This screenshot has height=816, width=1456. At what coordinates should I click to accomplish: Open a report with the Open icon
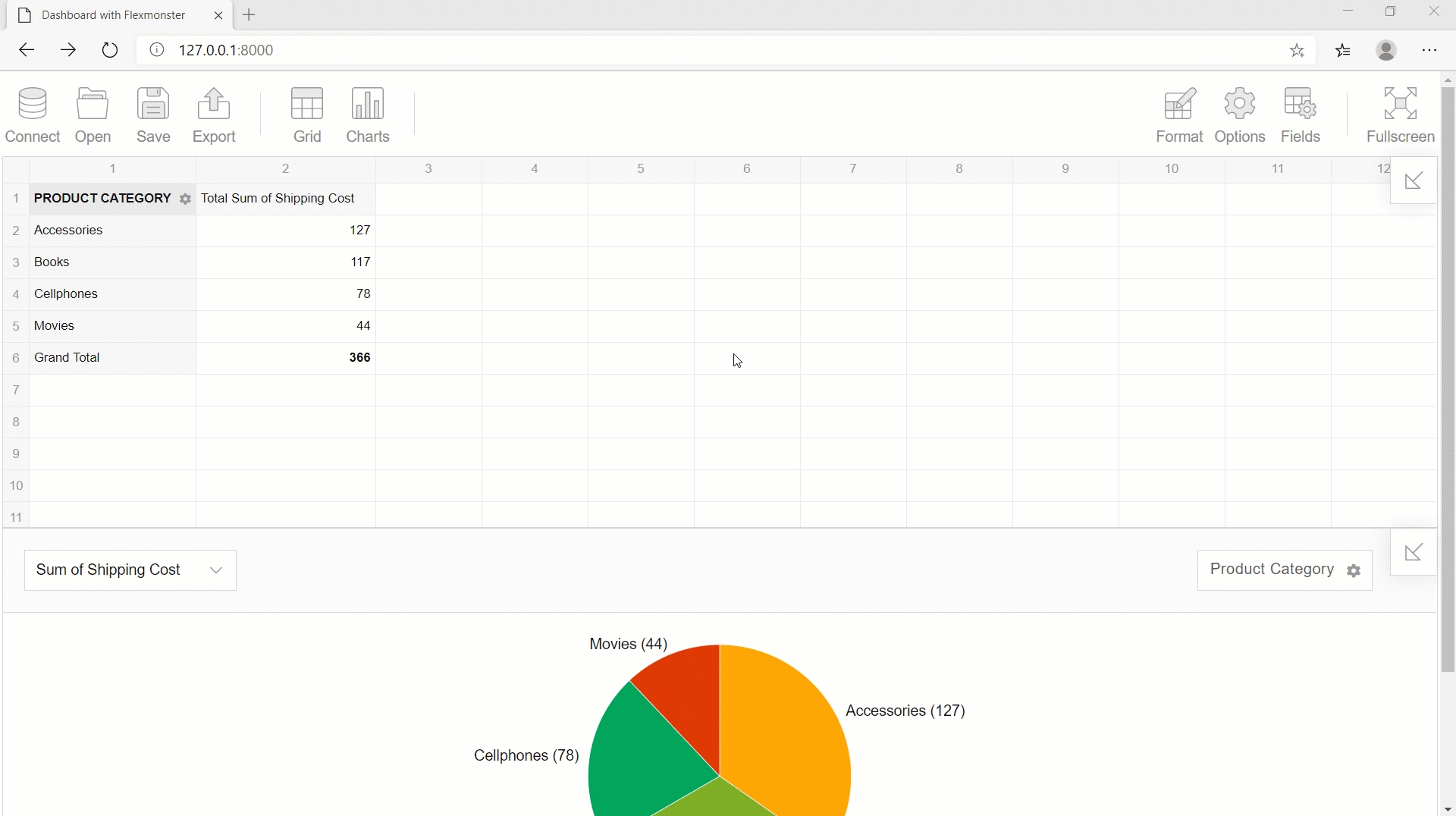(x=93, y=115)
